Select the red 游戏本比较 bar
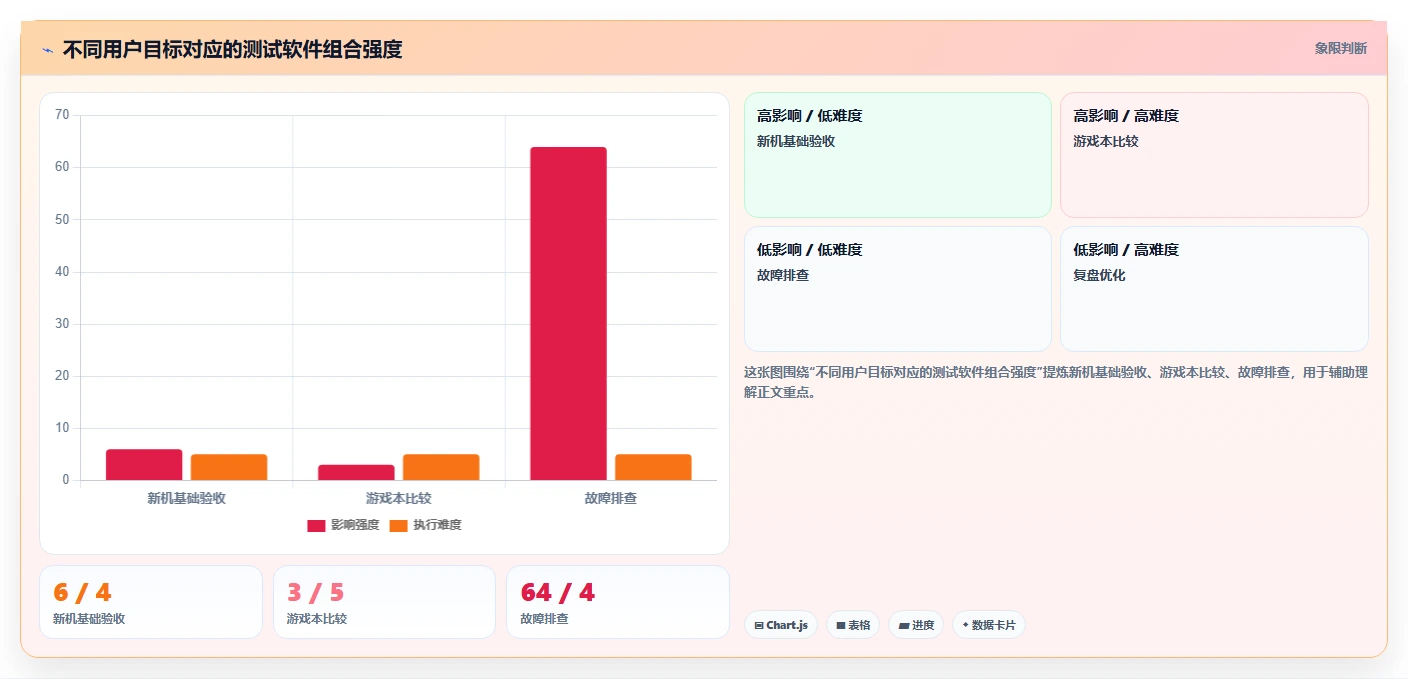 pos(356,473)
